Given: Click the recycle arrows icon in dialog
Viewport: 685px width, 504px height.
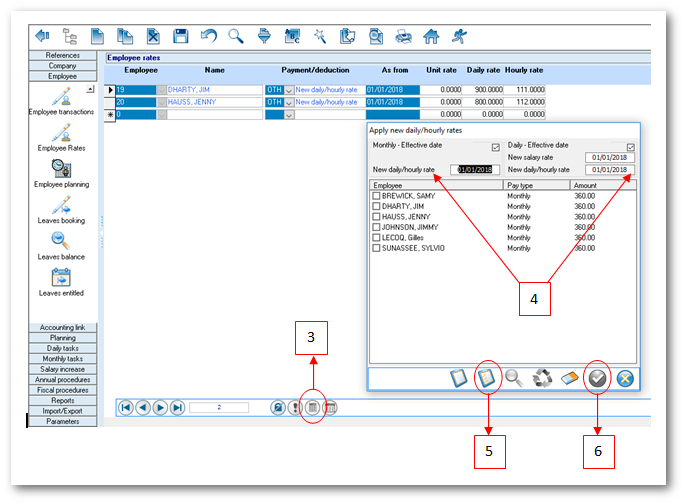Looking at the screenshot, I should pyautogui.click(x=541, y=378).
